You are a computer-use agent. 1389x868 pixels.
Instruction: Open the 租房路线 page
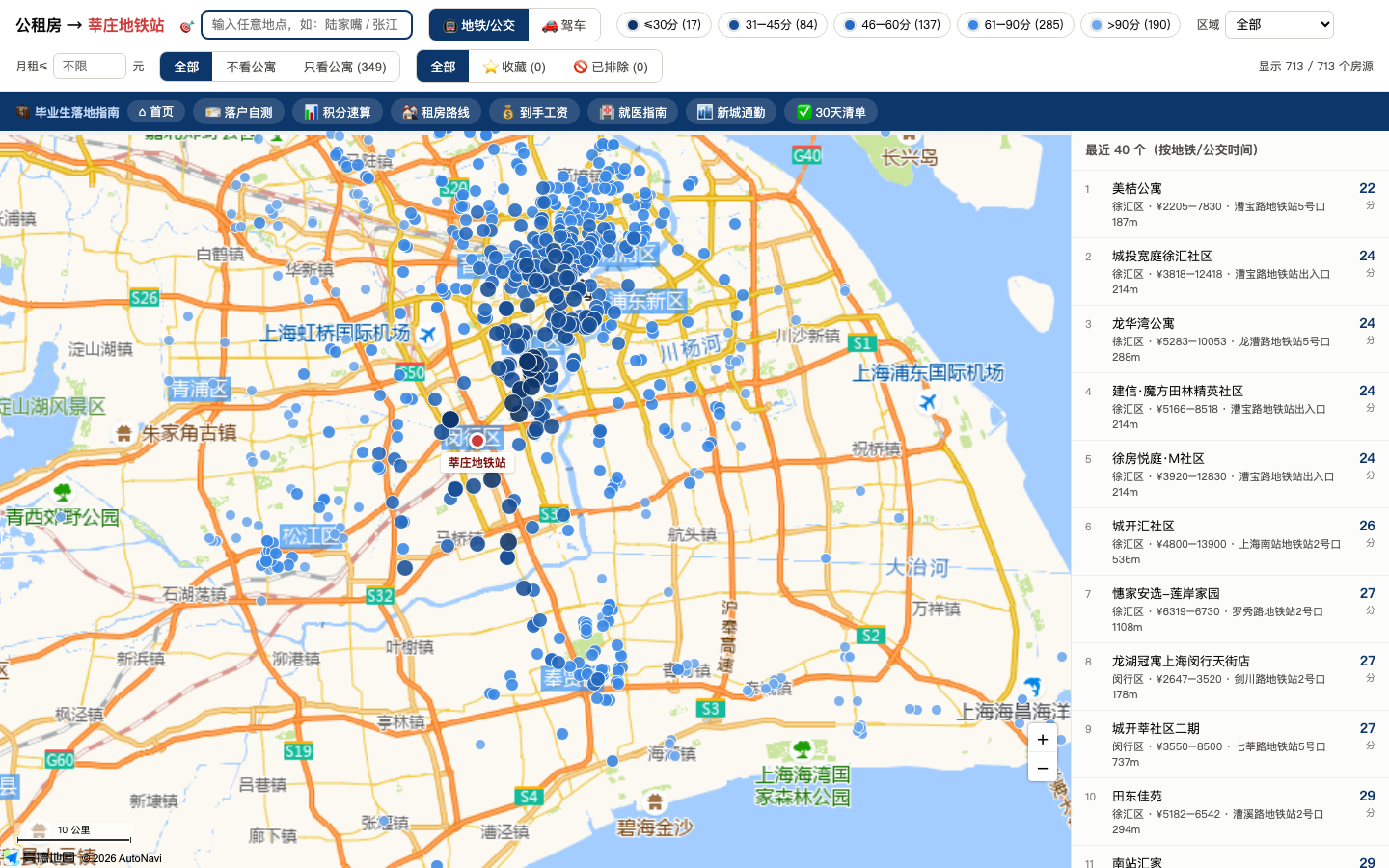(436, 112)
